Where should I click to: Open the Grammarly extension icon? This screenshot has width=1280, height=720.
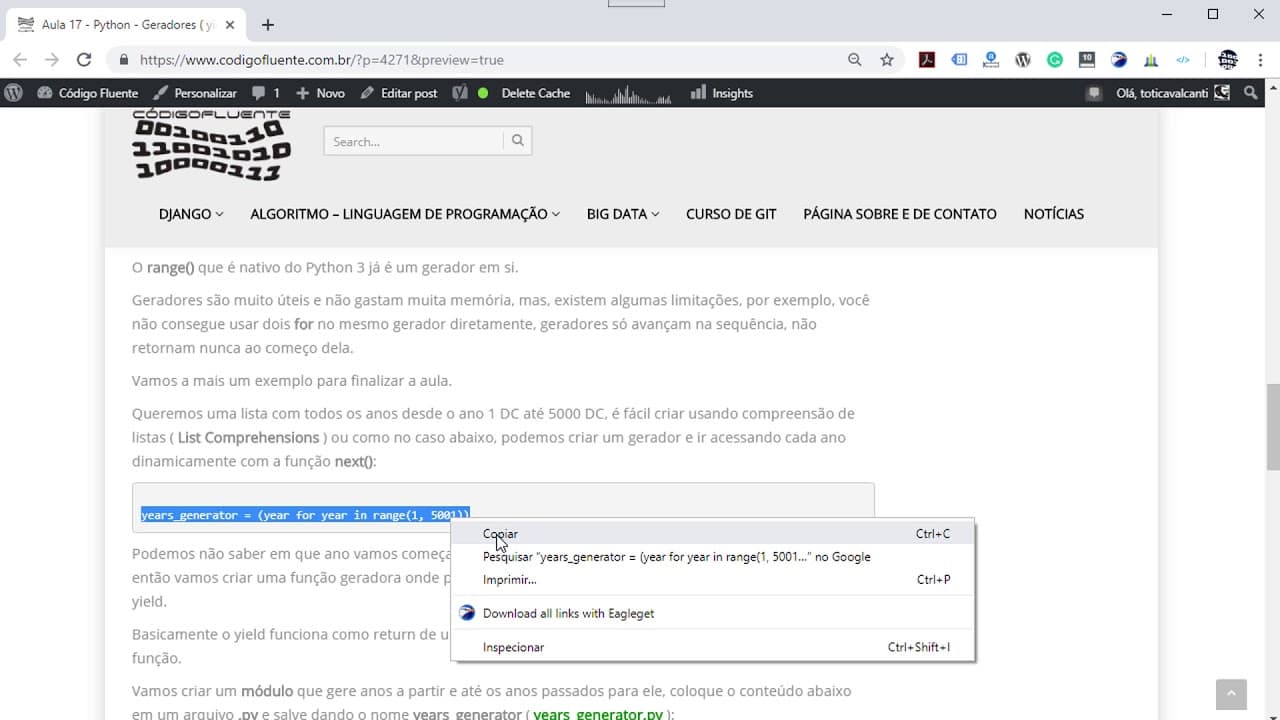pos(1055,60)
